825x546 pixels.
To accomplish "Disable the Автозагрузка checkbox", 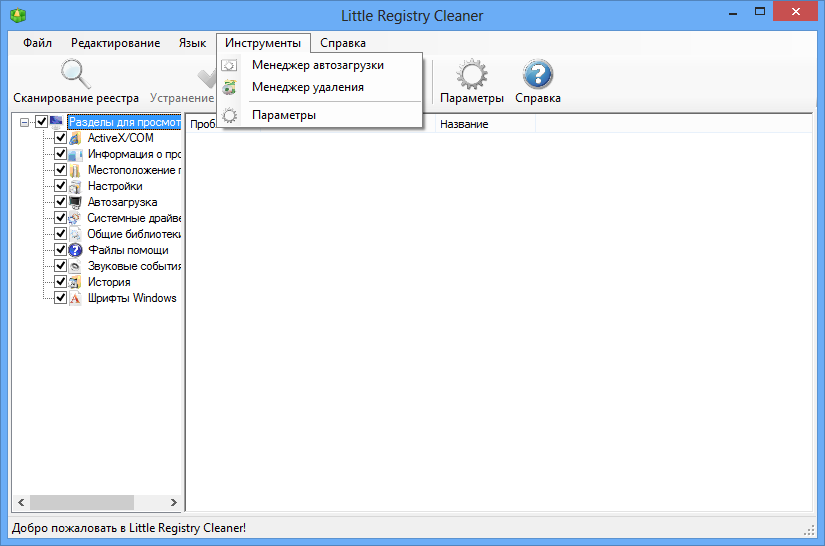I will point(61,202).
